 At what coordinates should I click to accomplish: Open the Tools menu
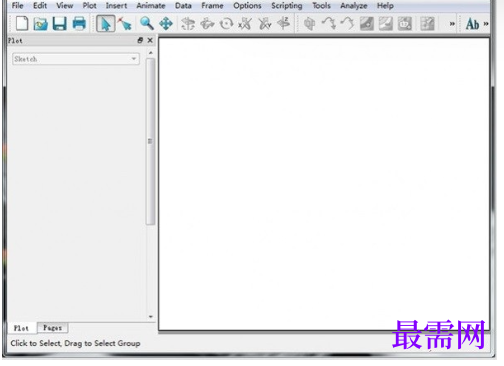click(x=321, y=6)
